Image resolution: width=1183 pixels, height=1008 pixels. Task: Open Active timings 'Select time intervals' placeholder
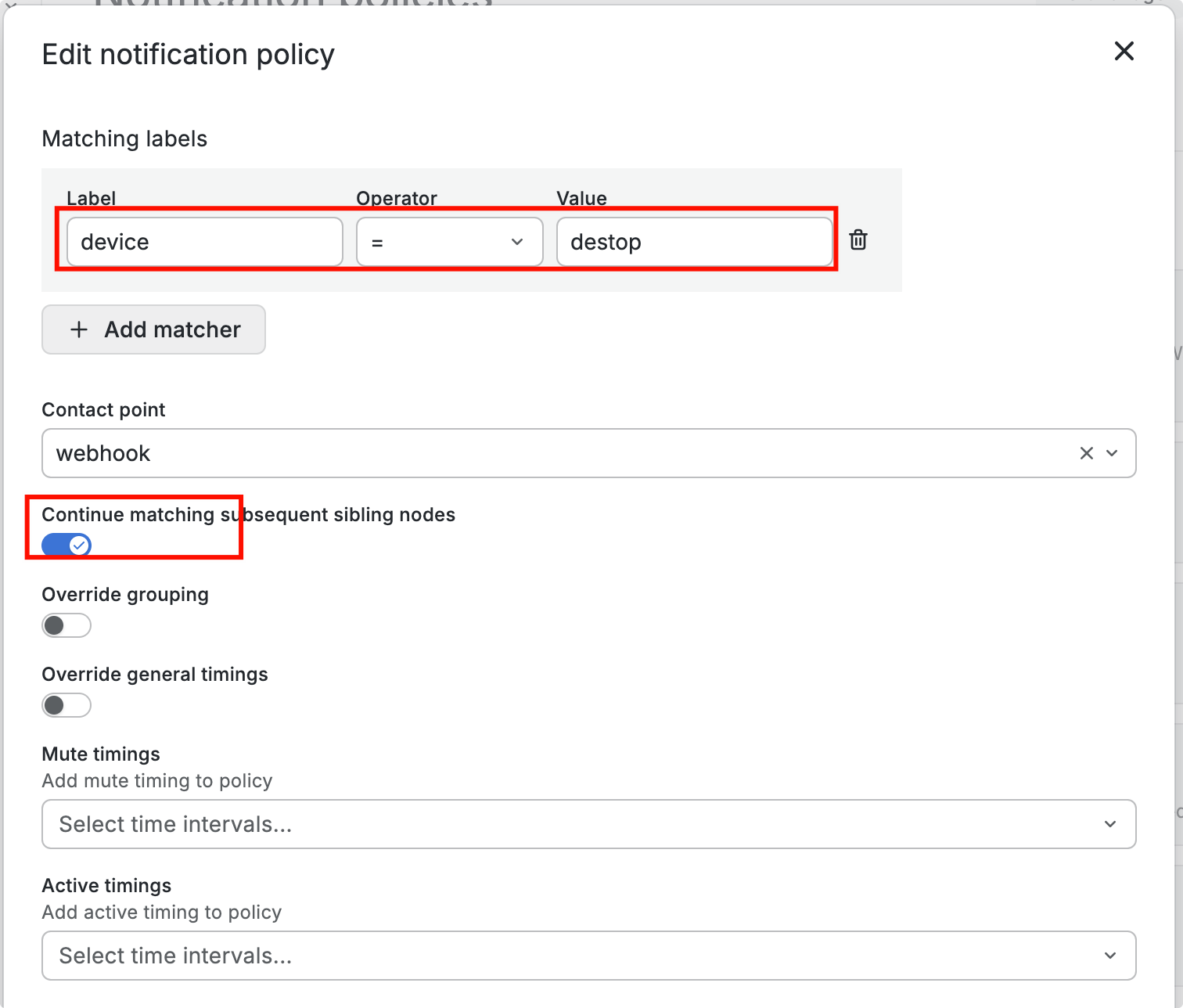(x=175, y=956)
